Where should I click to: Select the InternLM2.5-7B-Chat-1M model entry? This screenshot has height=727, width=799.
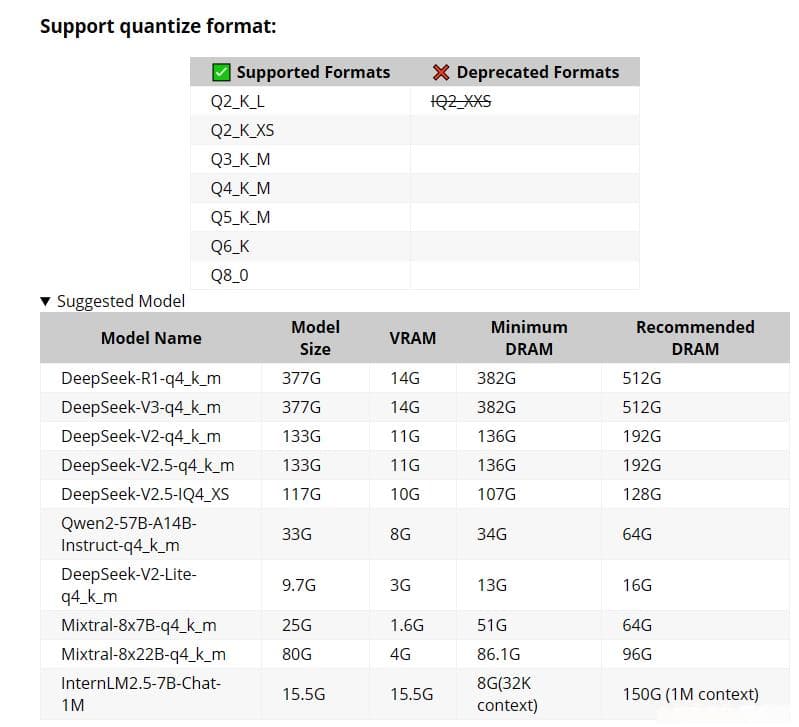pyautogui.click(x=141, y=694)
